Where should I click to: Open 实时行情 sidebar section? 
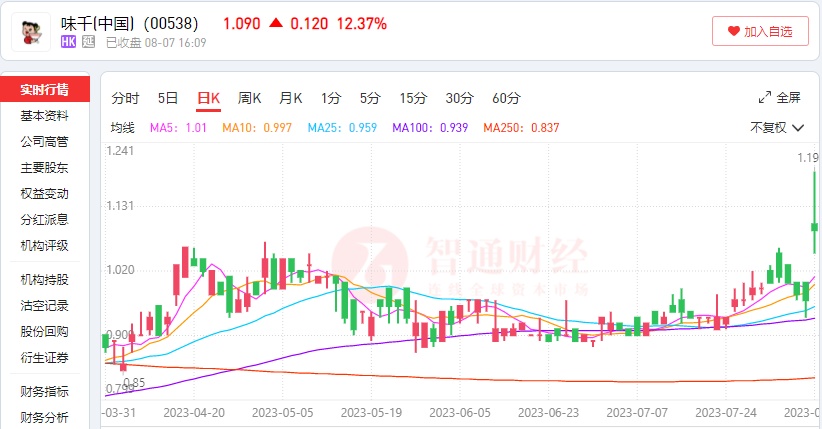45,89
